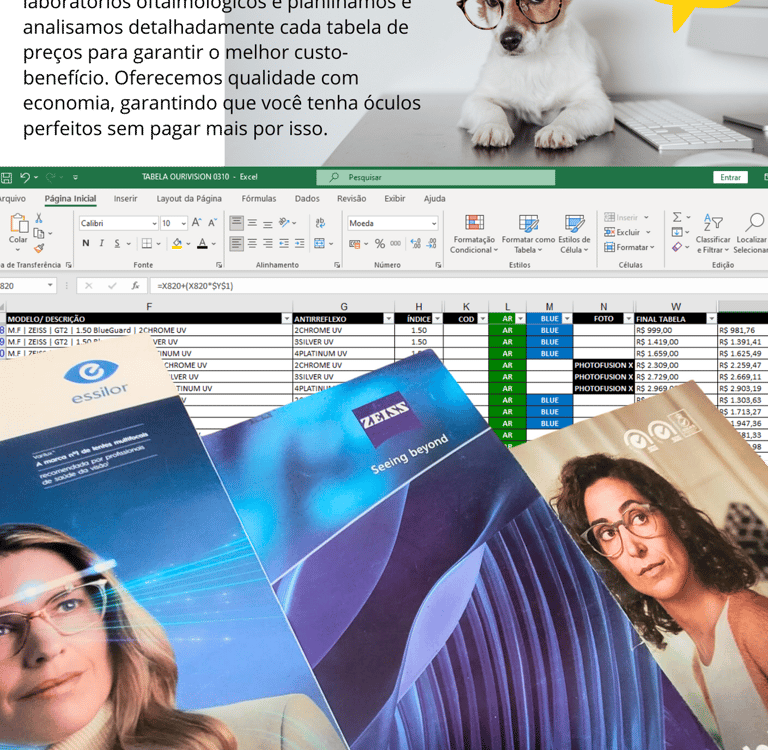The image size is (768, 750).
Task: Align text to the right
Action: point(268,243)
